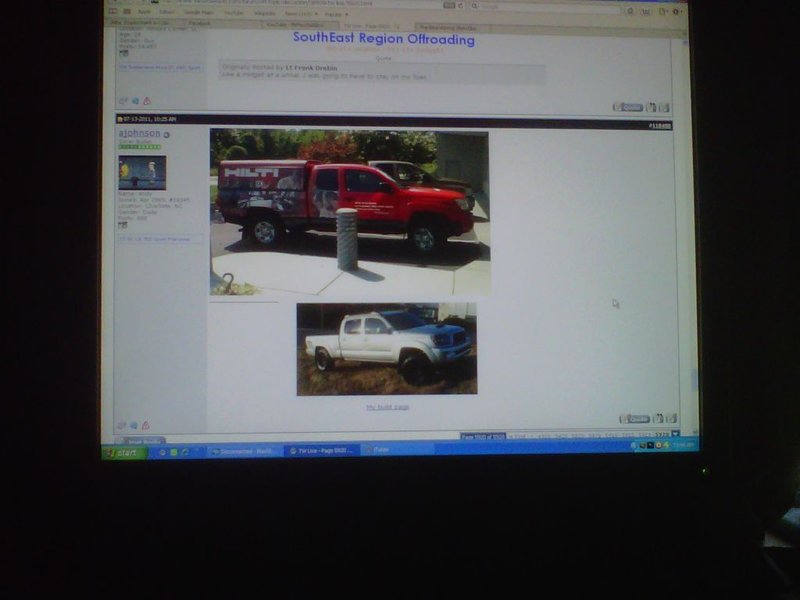Click the report post icon under the top post
Screen dimensions: 800x600
coord(147,101)
